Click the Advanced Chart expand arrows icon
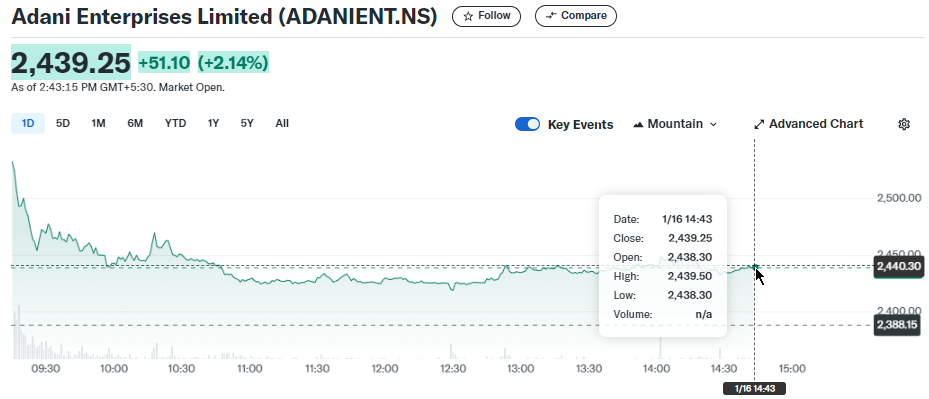This screenshot has width=929, height=399. (x=759, y=124)
